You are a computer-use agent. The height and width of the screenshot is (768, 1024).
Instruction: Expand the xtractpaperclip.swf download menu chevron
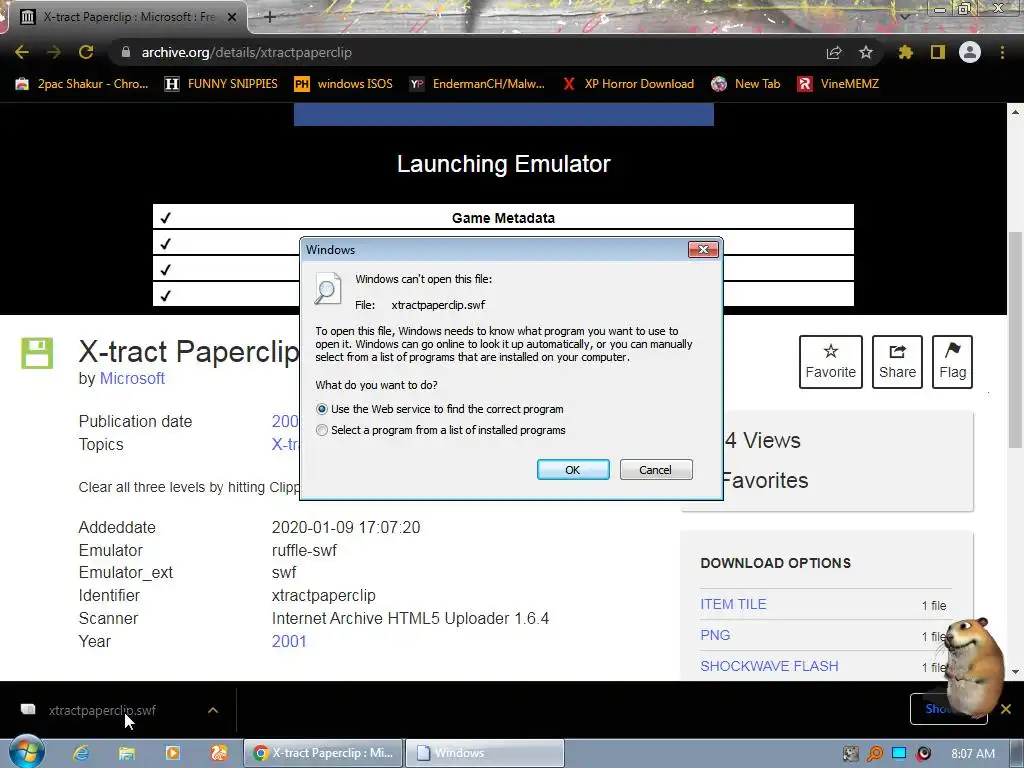pyautogui.click(x=213, y=710)
